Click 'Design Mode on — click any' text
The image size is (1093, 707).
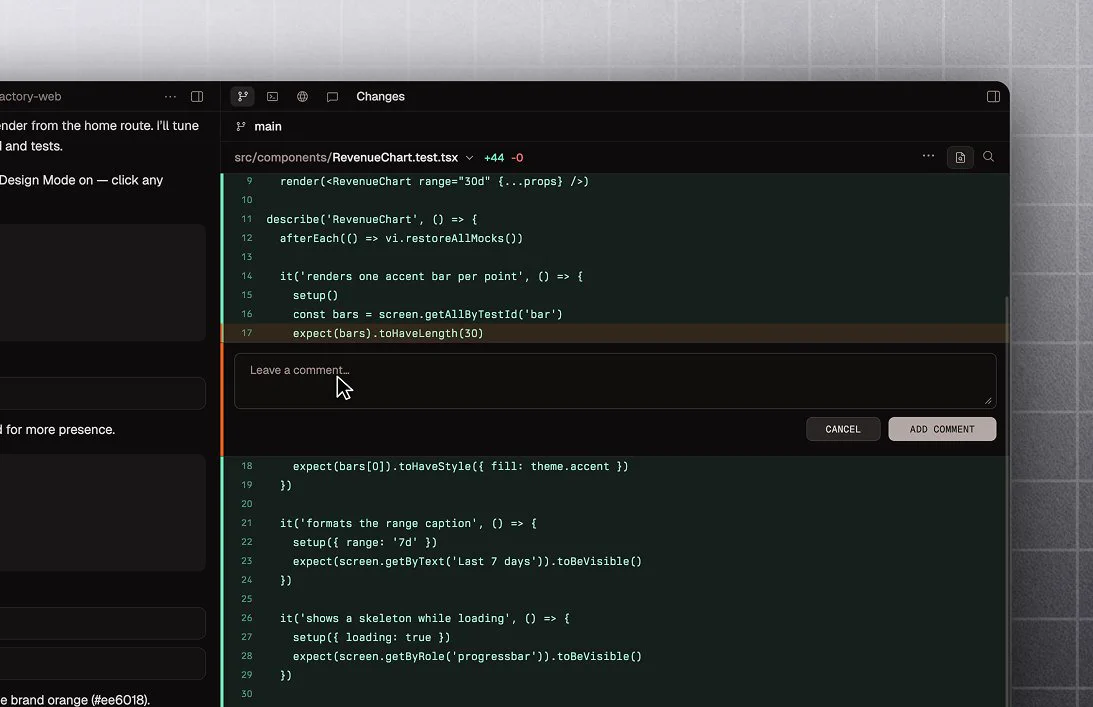tap(82, 180)
